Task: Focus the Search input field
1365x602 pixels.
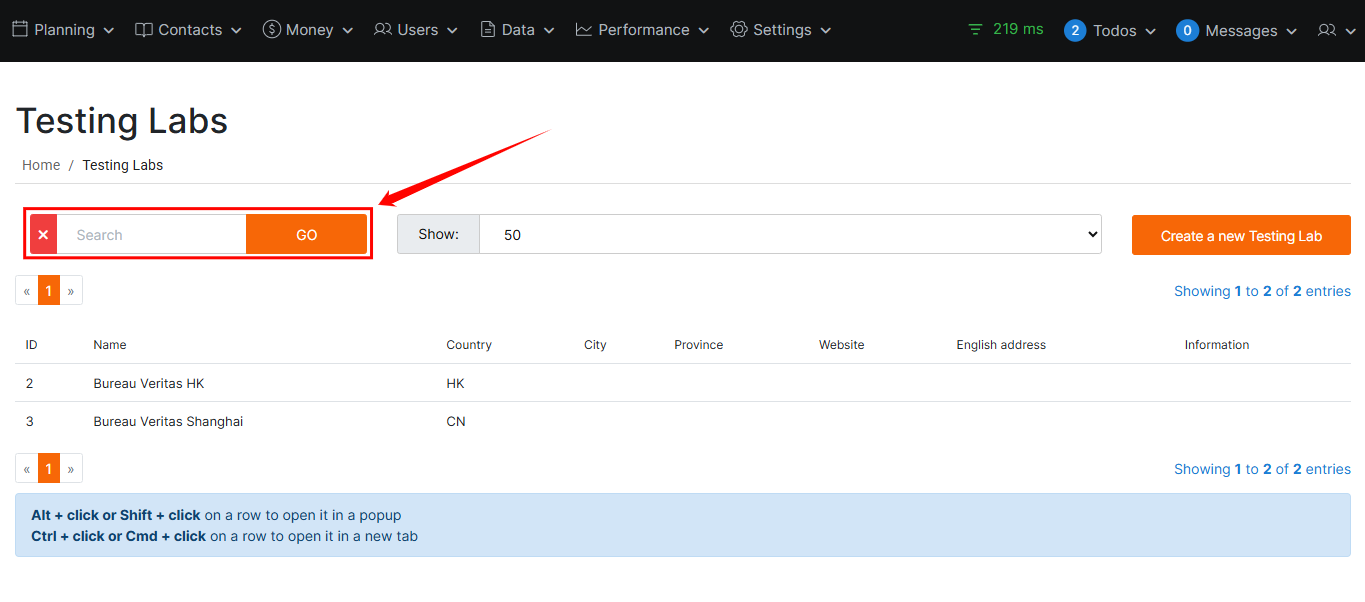Action: [151, 235]
